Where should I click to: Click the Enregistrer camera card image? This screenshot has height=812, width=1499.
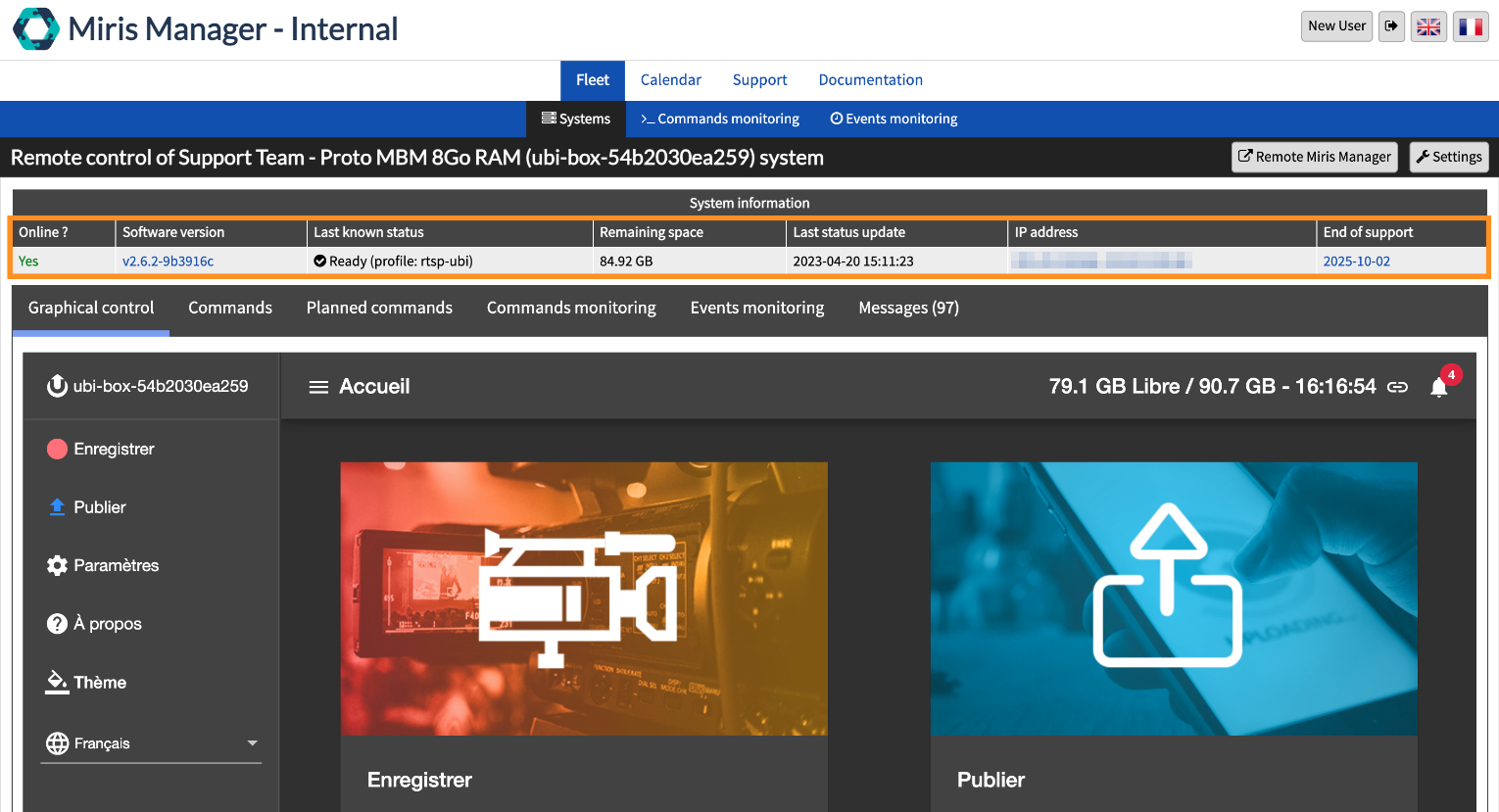point(584,598)
